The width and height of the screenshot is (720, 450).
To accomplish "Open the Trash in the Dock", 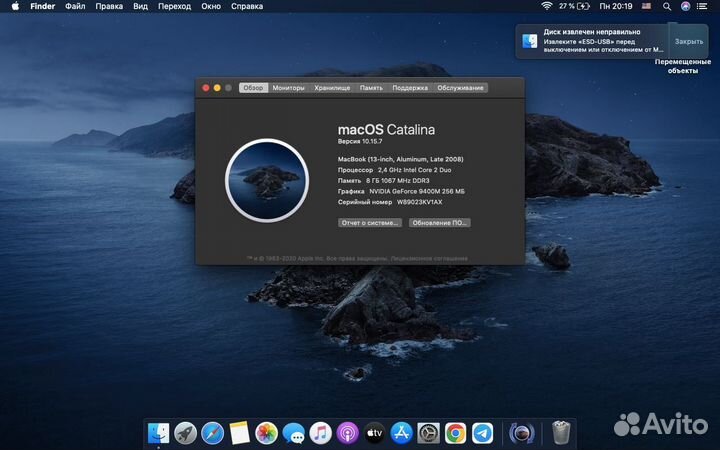I will tap(561, 433).
